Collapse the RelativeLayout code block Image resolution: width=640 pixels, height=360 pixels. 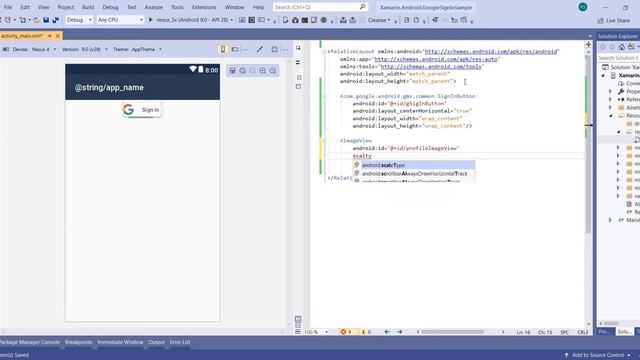[324, 51]
